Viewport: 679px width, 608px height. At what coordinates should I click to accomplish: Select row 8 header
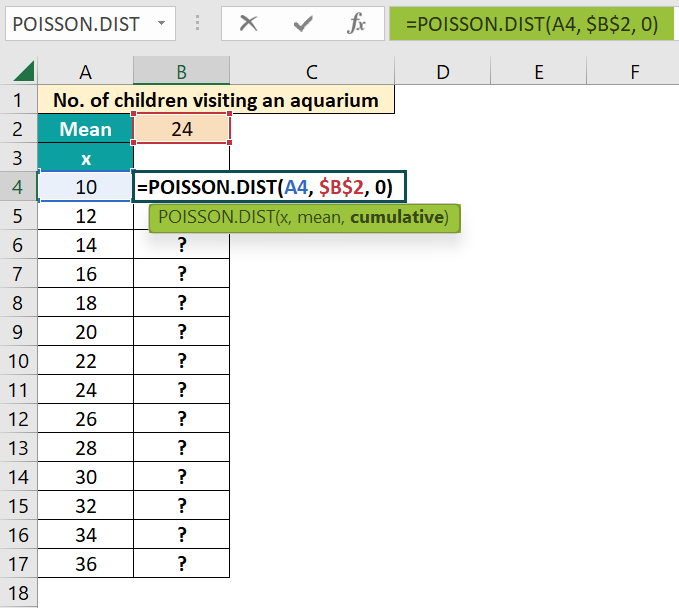[x=18, y=303]
